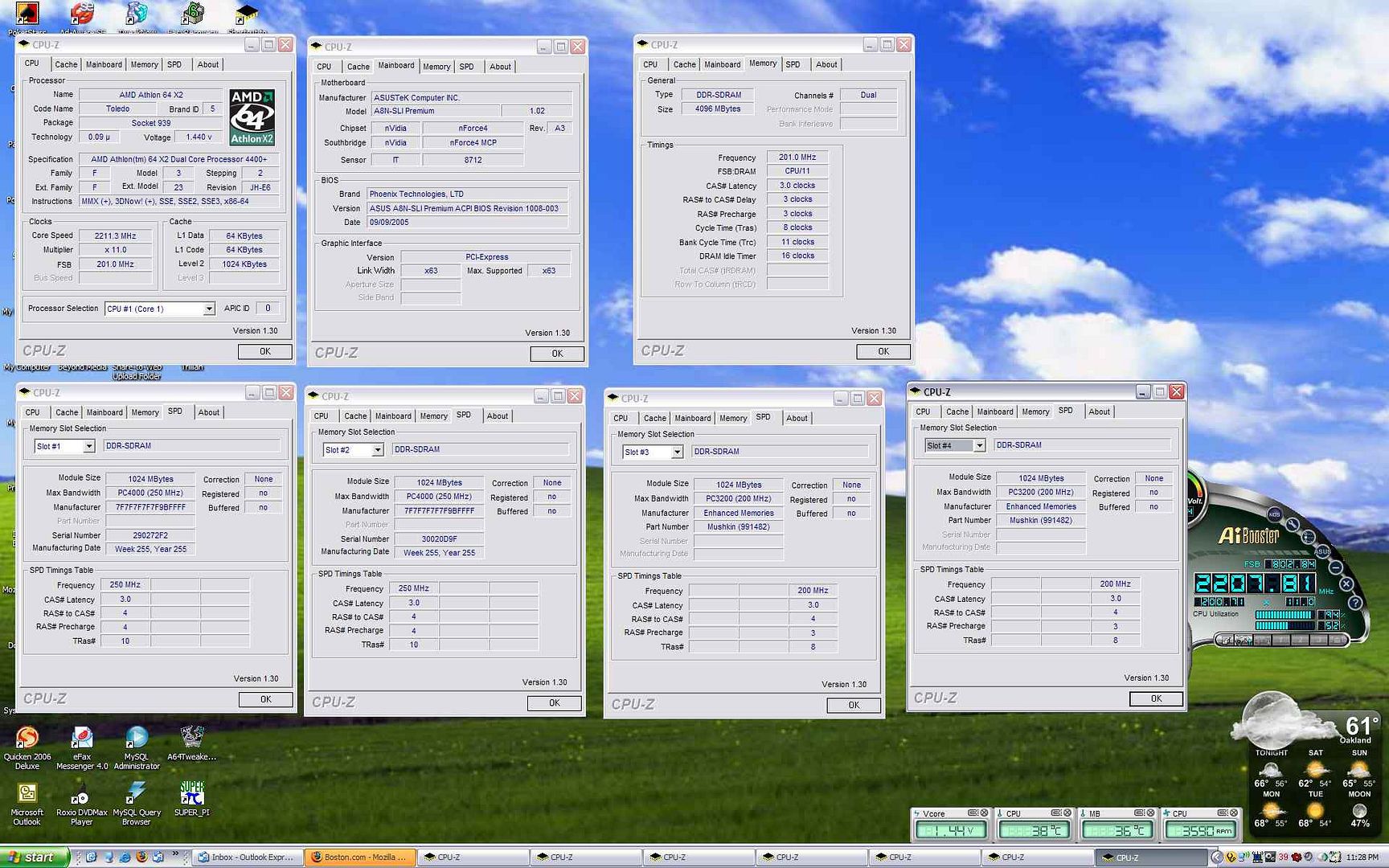Click the Internet Explorer quick launch icon
This screenshot has height=868, width=1389.
[125, 857]
